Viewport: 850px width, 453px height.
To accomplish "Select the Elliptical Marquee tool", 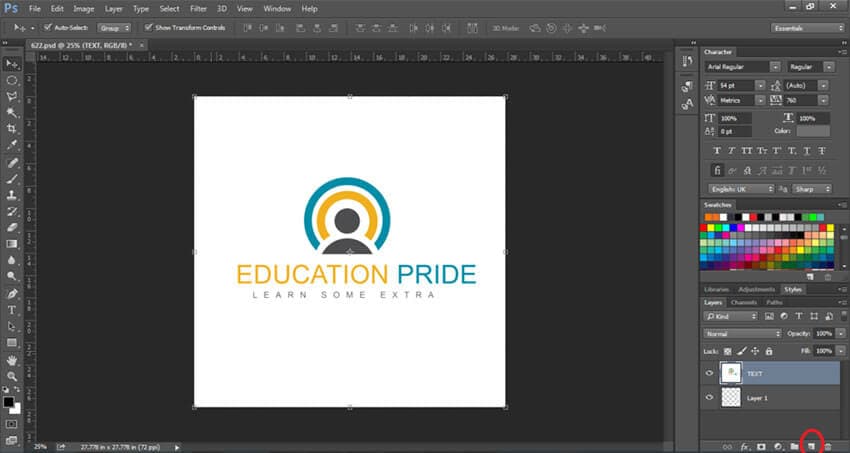I will 11,80.
